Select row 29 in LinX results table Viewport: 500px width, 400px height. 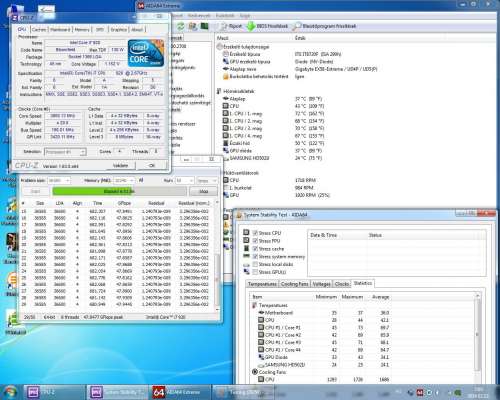117,304
